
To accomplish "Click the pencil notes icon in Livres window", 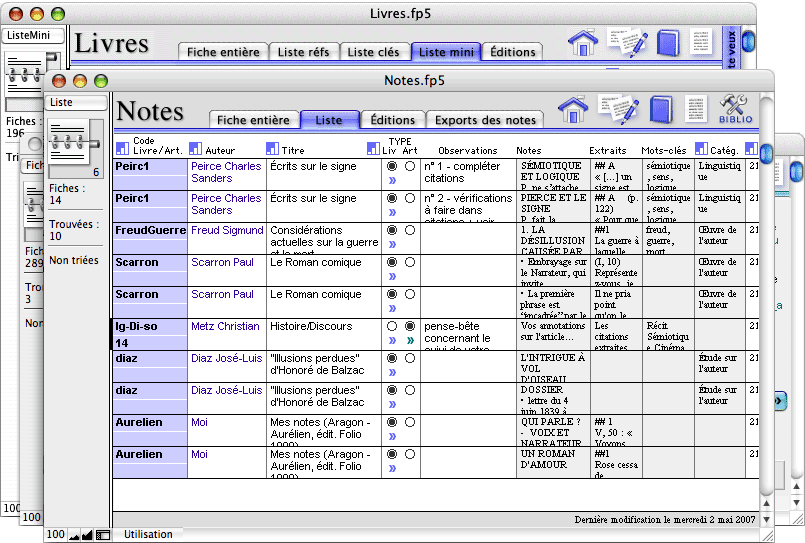I will [627, 43].
